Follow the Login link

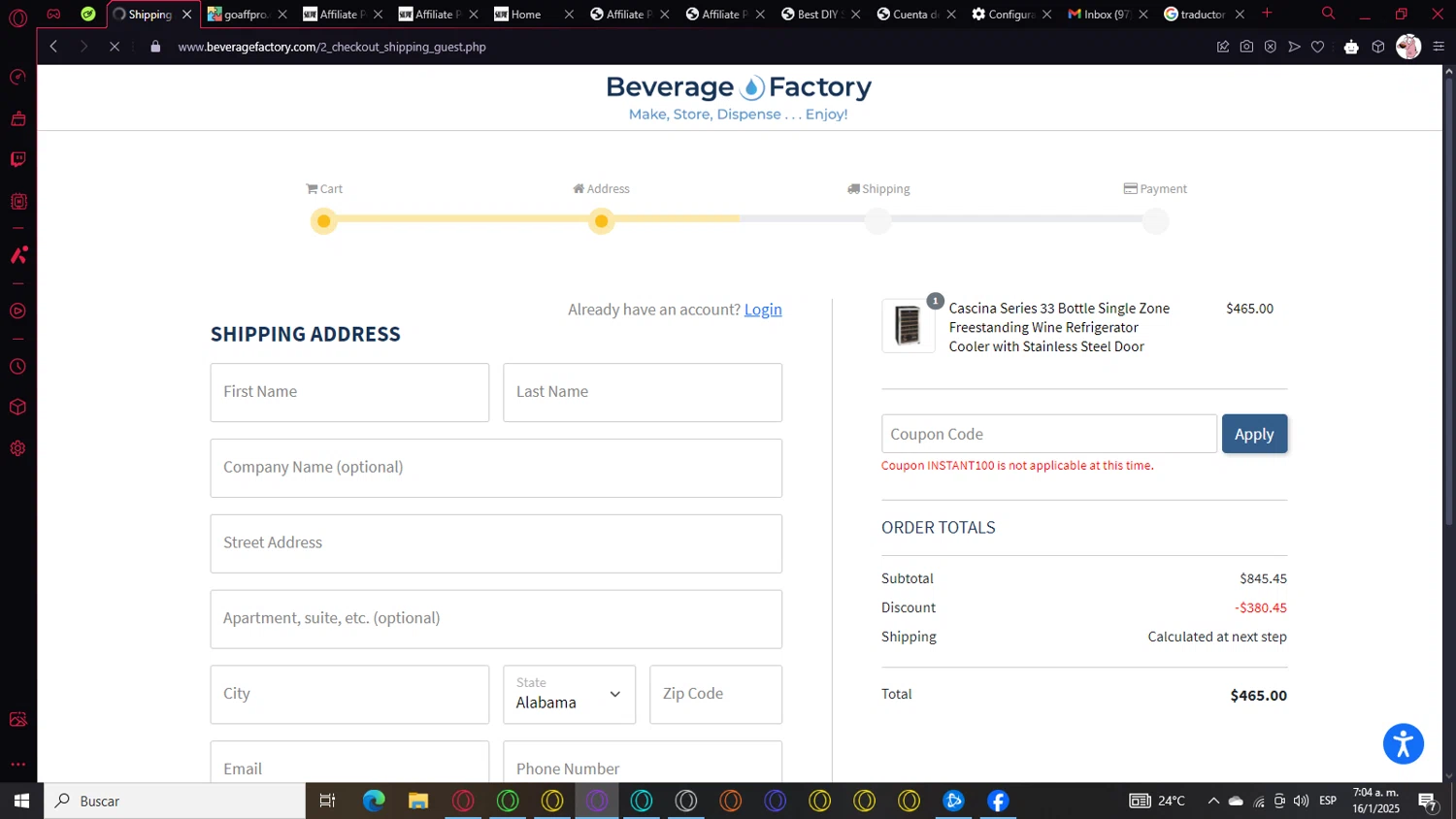(763, 310)
